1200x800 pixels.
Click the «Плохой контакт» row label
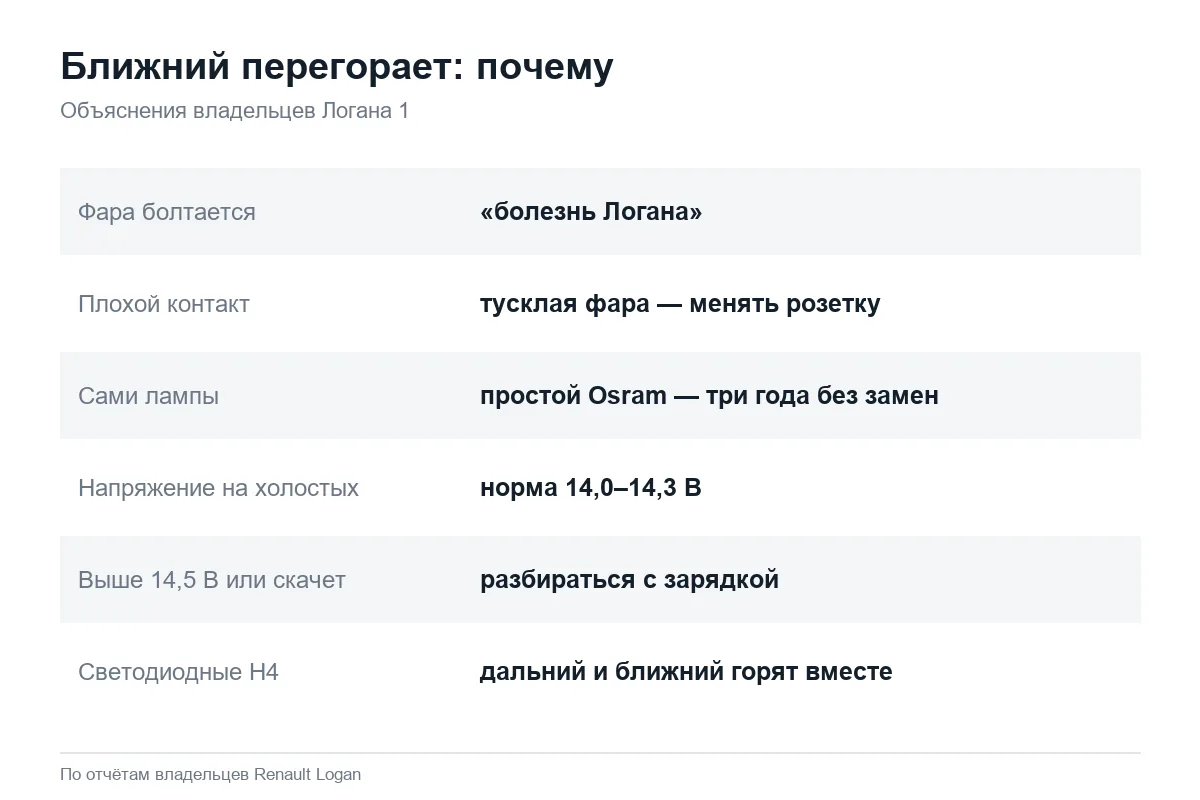(x=164, y=304)
